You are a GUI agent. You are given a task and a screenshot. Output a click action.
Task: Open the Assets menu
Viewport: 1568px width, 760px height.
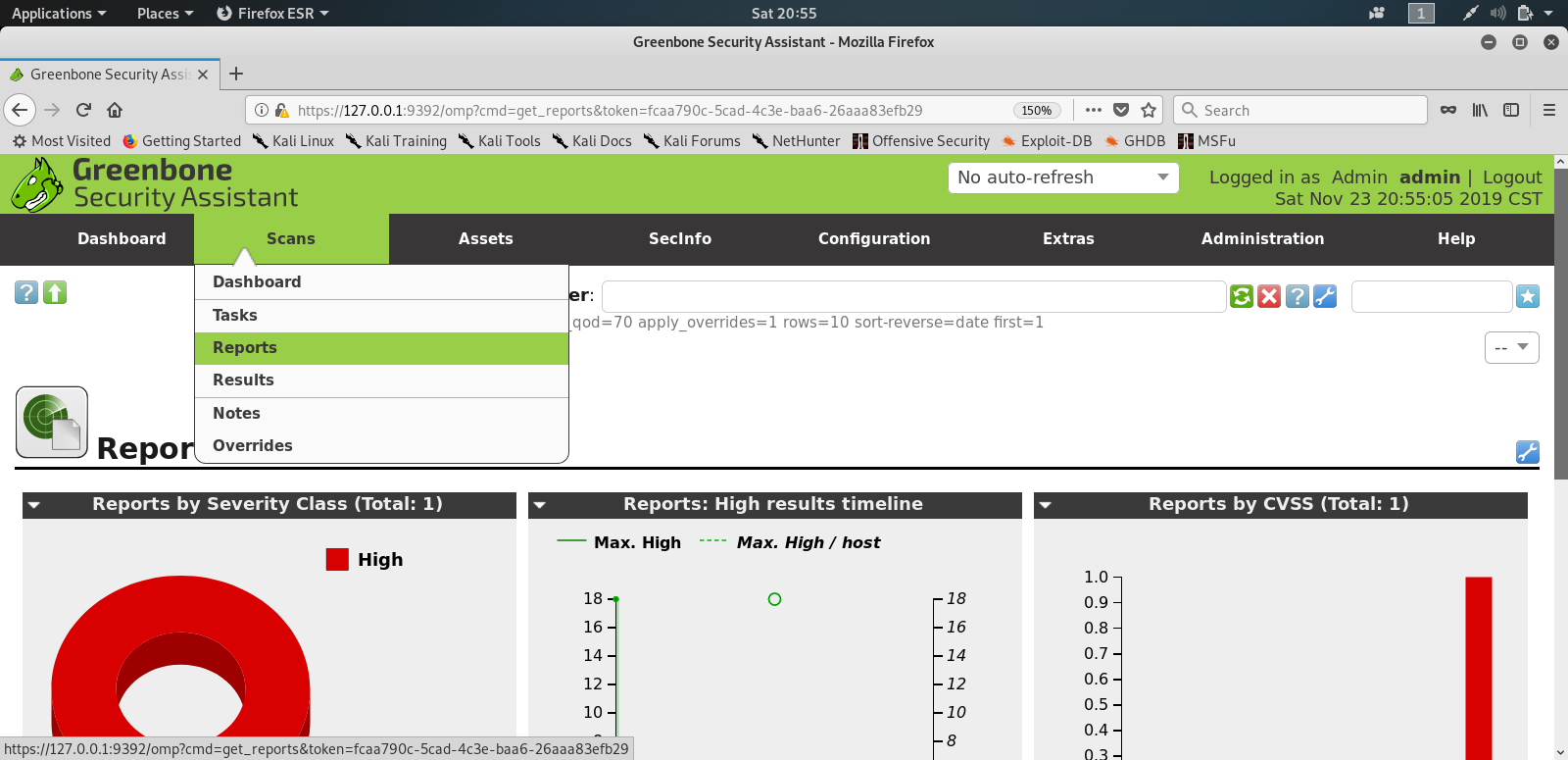point(486,238)
